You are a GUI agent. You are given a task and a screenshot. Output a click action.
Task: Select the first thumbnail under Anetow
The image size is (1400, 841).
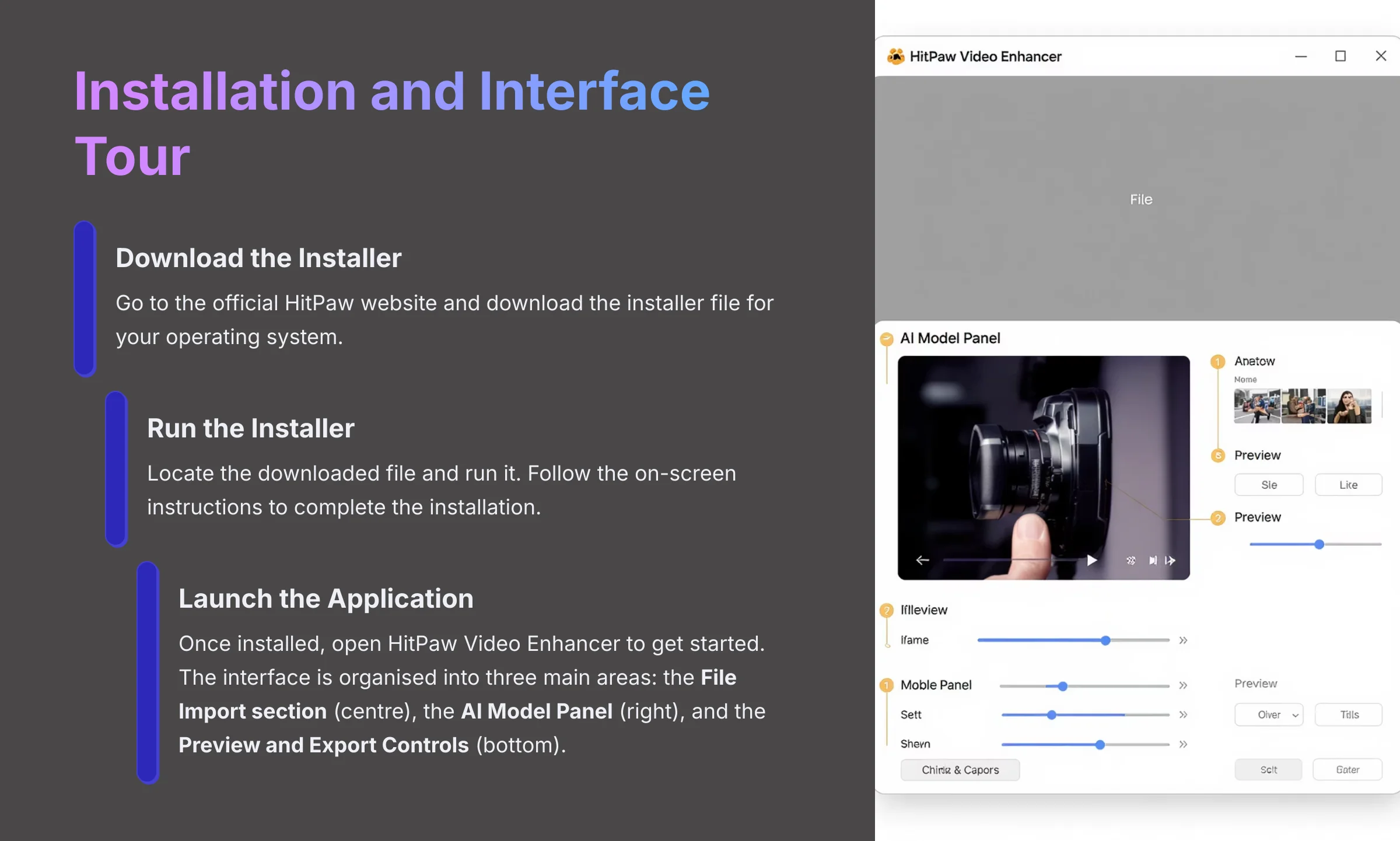click(x=1257, y=406)
